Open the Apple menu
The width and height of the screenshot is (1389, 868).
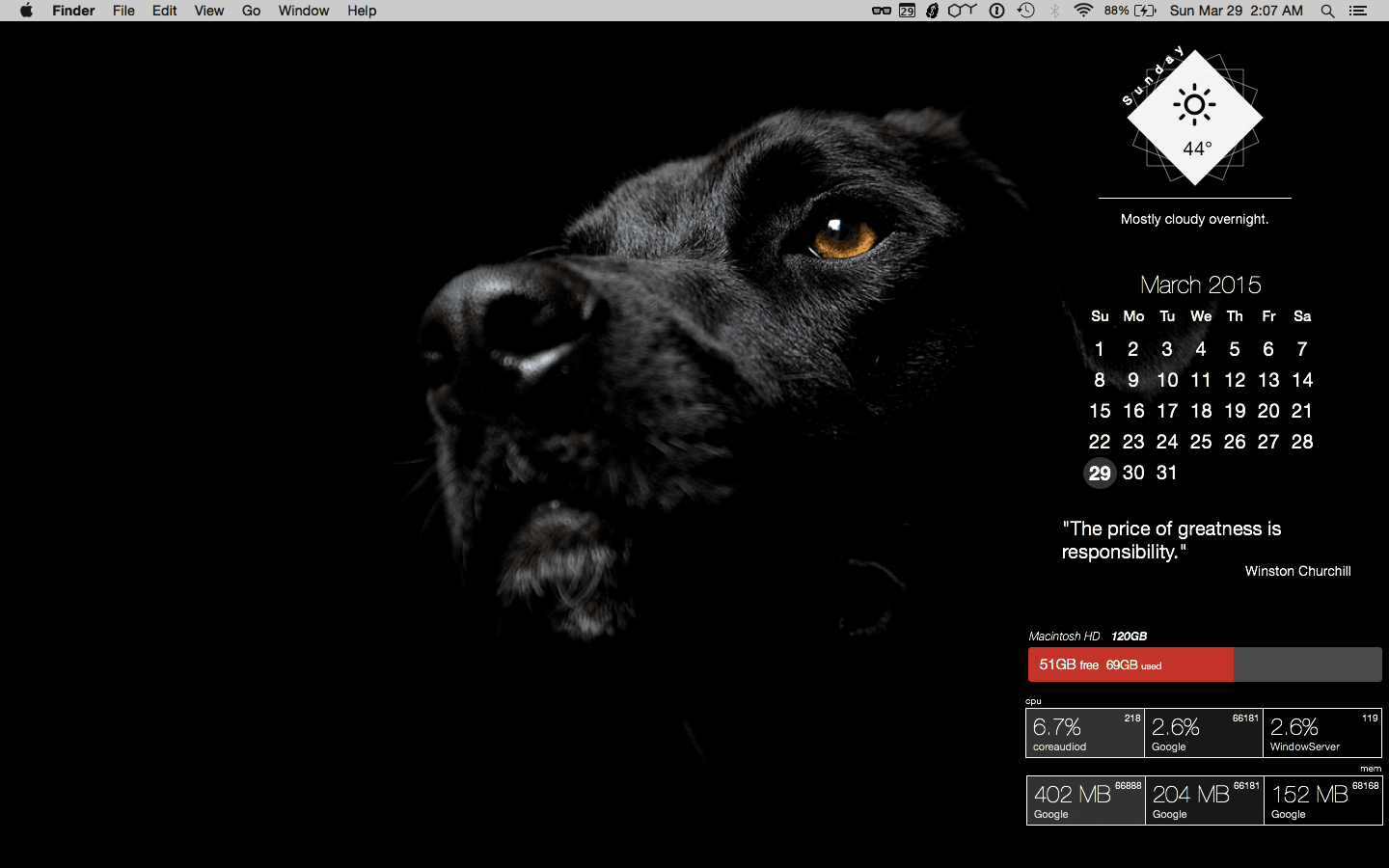[x=26, y=11]
